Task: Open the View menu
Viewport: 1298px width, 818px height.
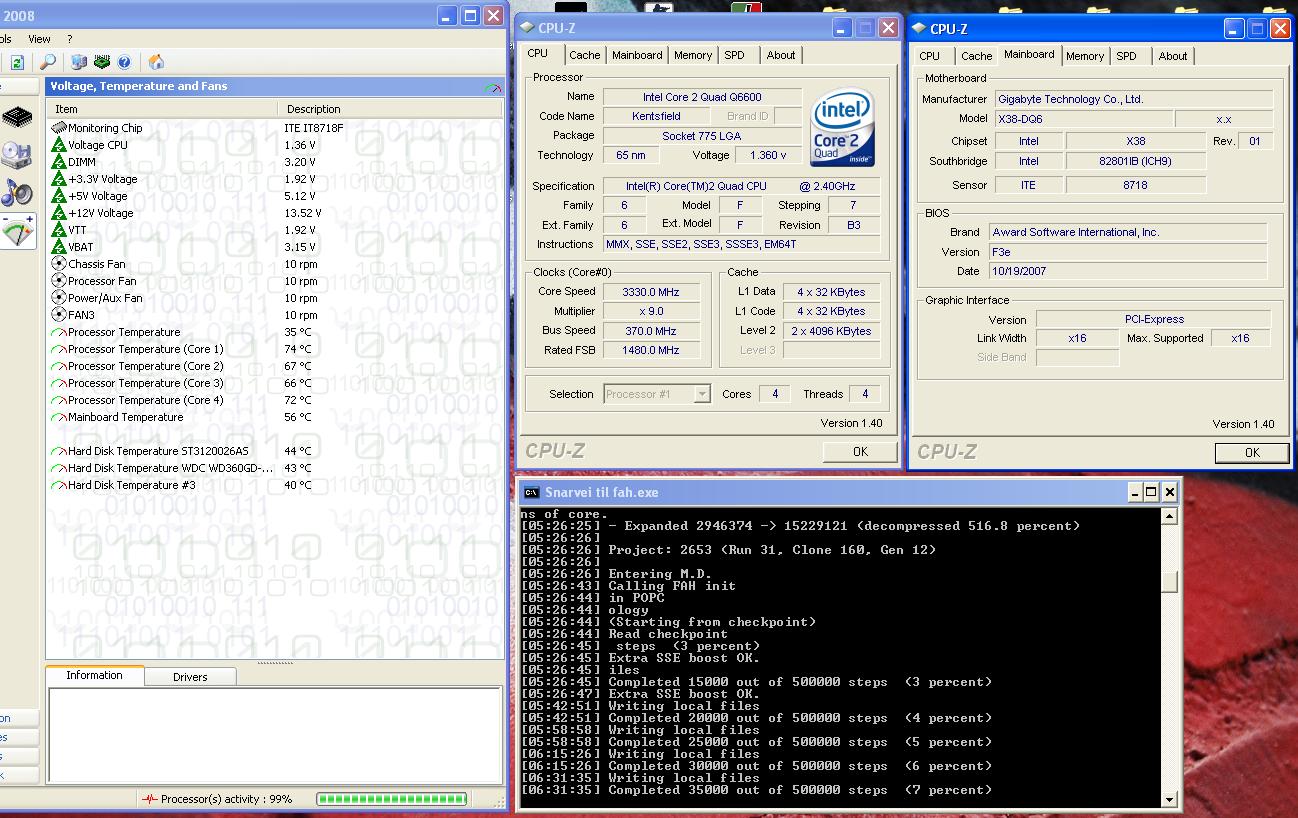Action: [x=39, y=39]
